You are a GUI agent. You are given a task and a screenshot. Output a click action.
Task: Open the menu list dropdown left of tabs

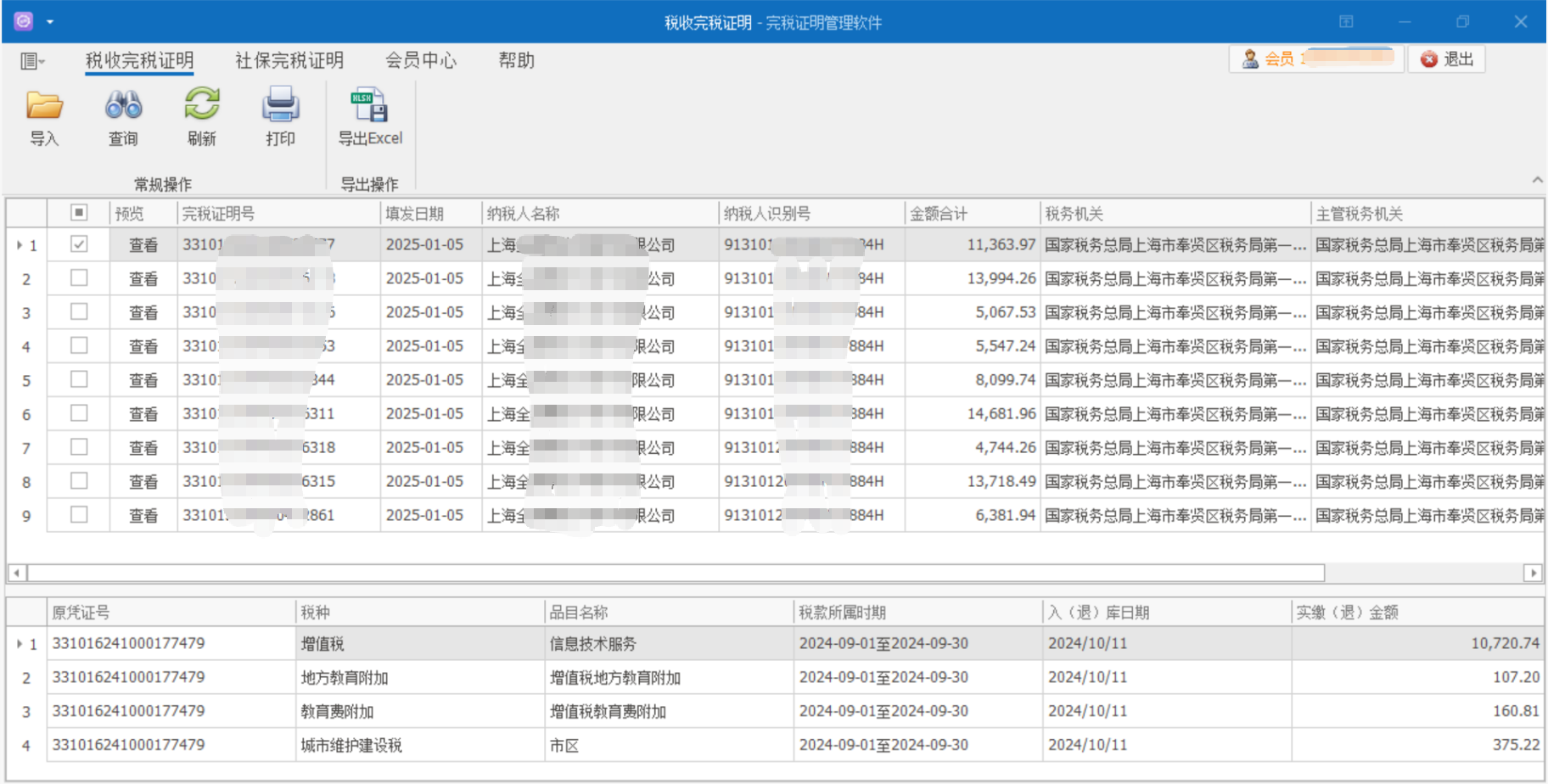(32, 61)
